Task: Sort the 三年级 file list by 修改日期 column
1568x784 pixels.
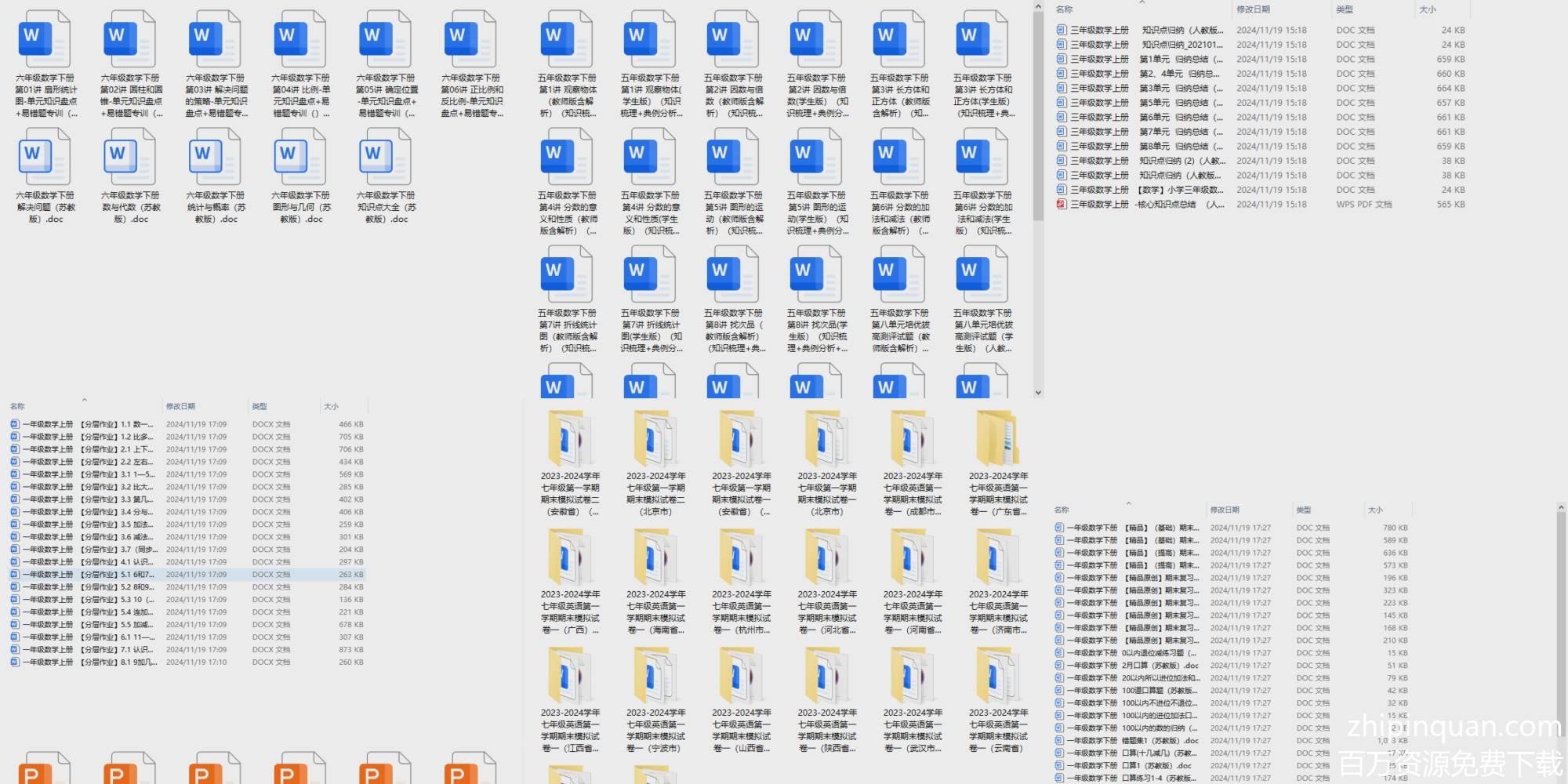Action: [x=1253, y=9]
